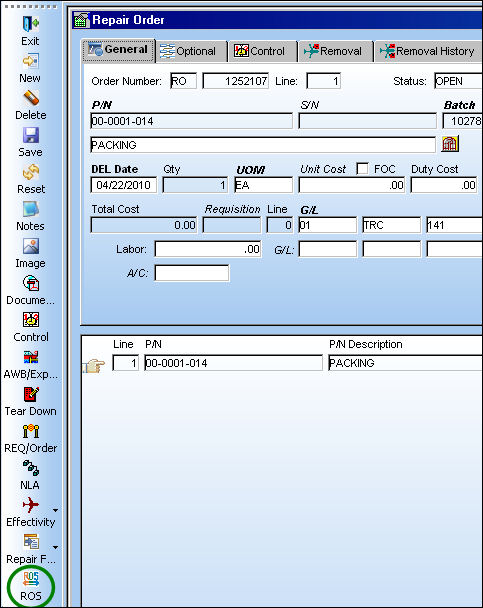Click the UOM field showing EA
This screenshot has height=608, width=483.
pyautogui.click(x=264, y=185)
